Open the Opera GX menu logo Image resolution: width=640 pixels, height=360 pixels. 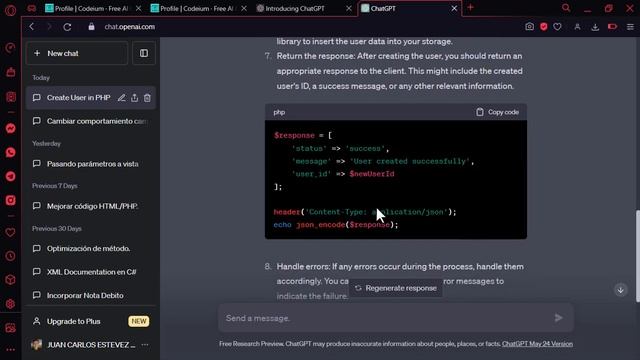pyautogui.click(x=11, y=10)
